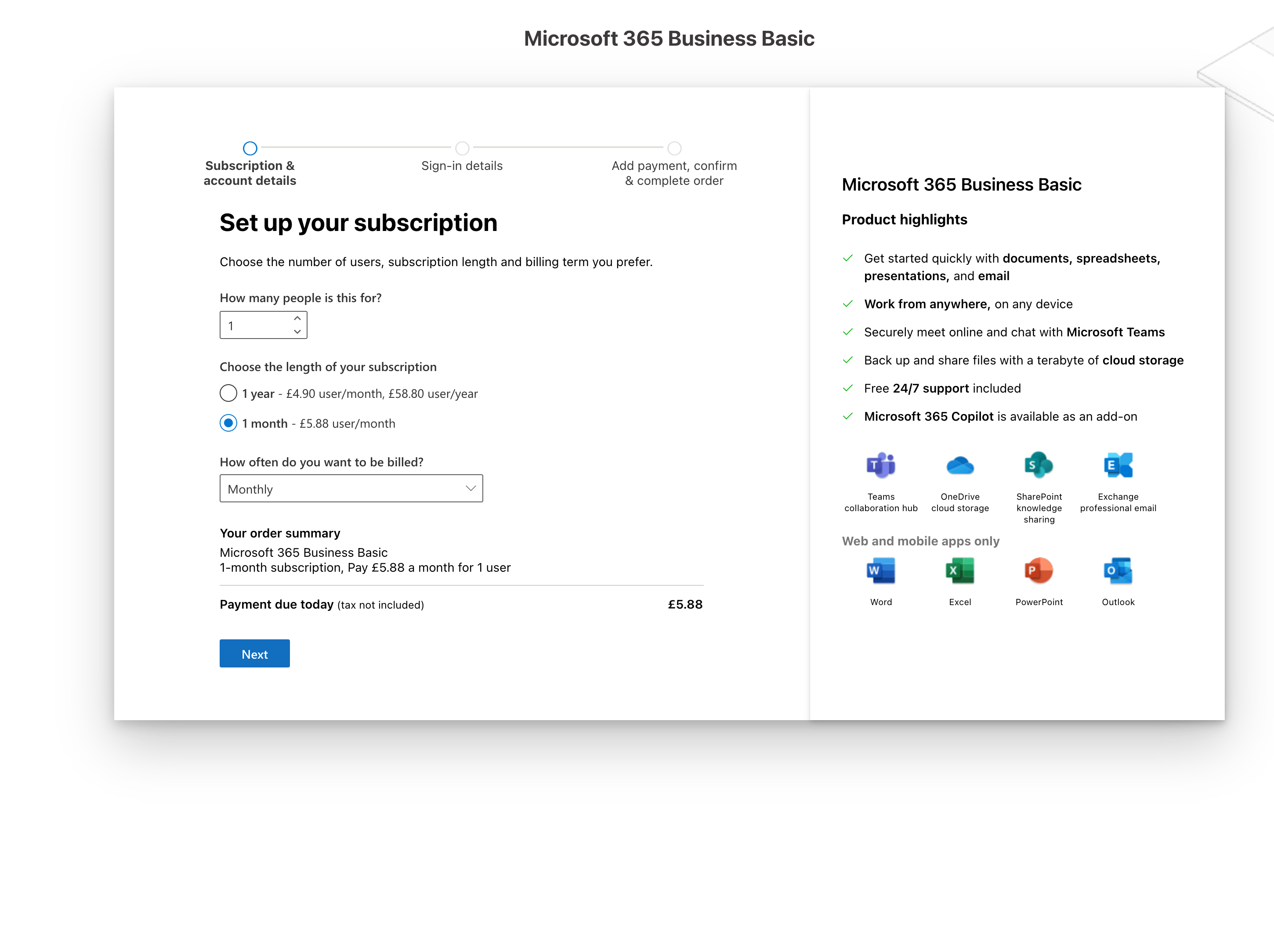Click the PowerPoint app icon

pyautogui.click(x=1039, y=570)
